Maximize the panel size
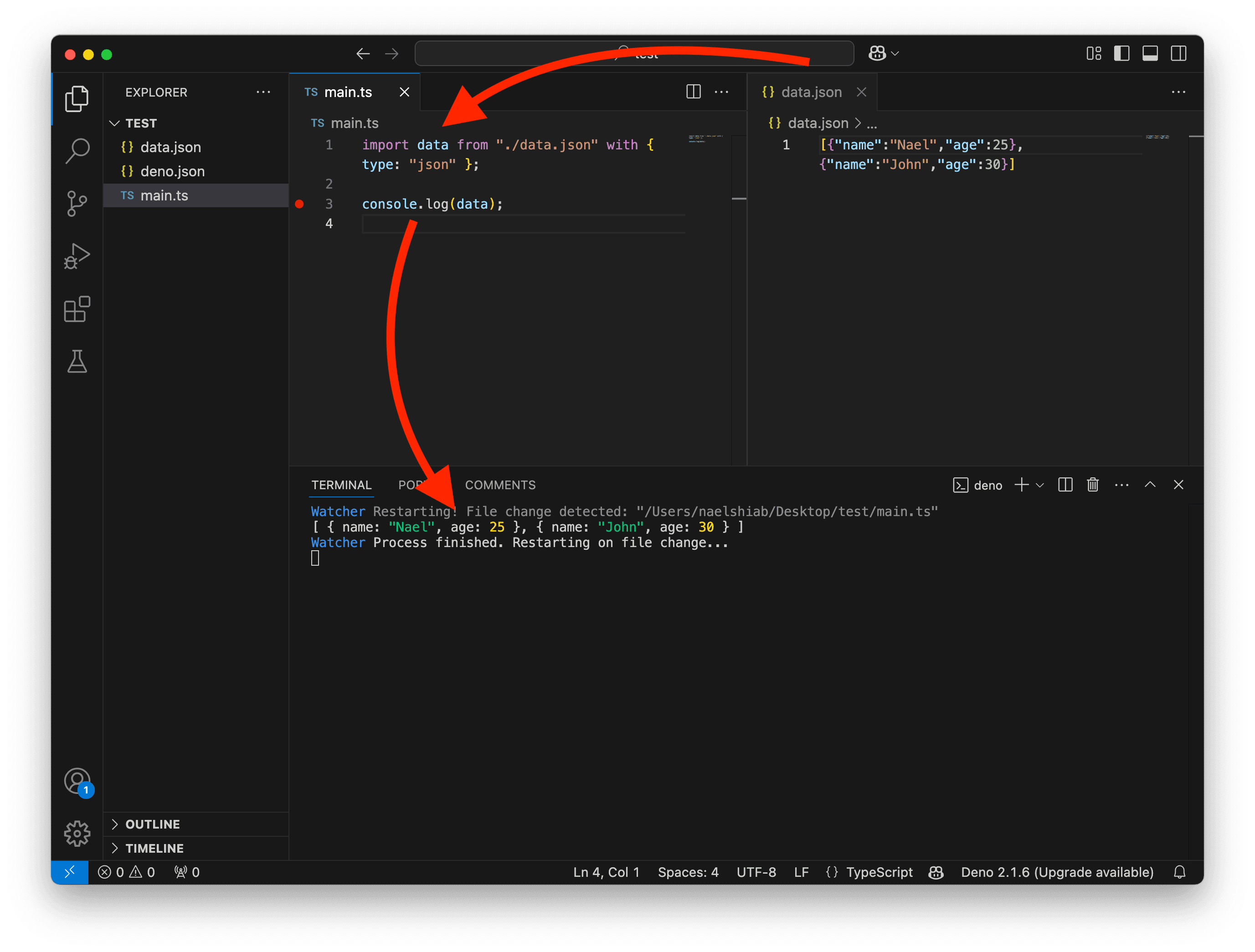The height and width of the screenshot is (952, 1255). 1150,485
